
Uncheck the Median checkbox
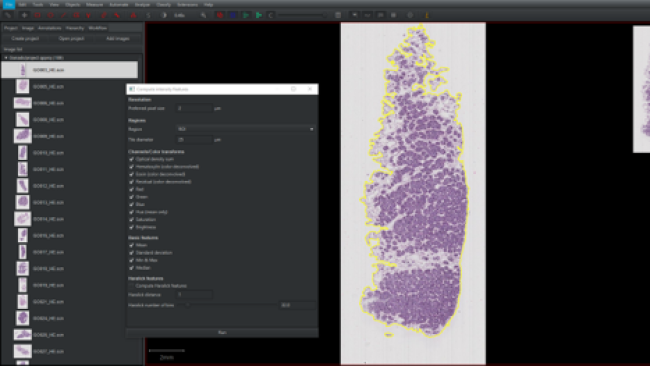pos(131,268)
